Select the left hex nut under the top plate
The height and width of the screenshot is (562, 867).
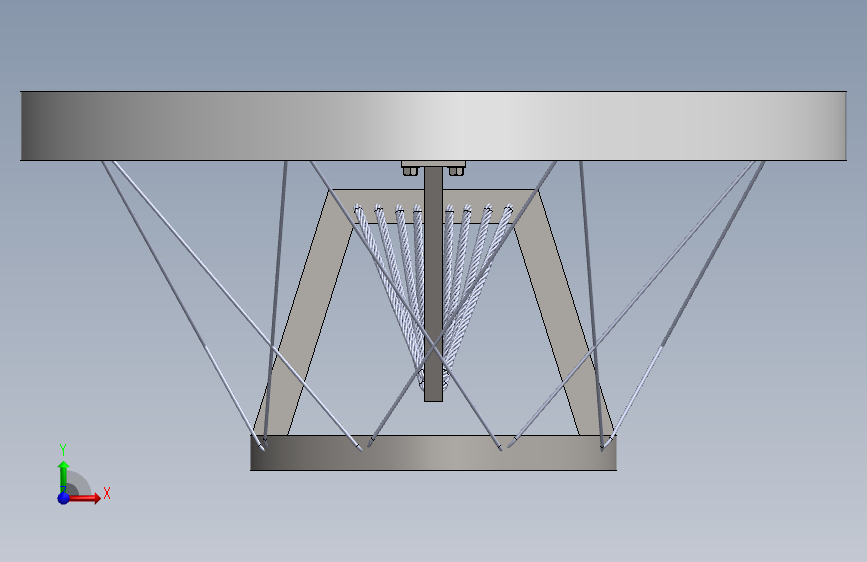click(x=410, y=171)
